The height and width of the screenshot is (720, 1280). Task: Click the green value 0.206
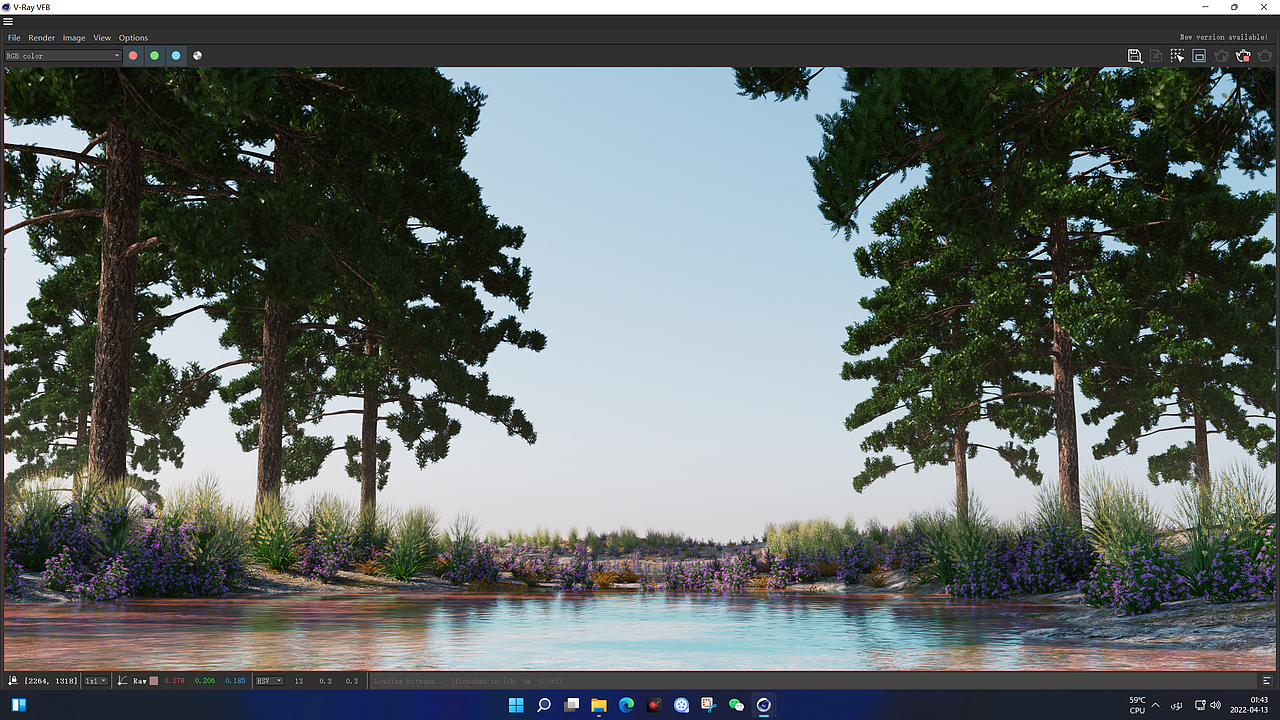[204, 681]
